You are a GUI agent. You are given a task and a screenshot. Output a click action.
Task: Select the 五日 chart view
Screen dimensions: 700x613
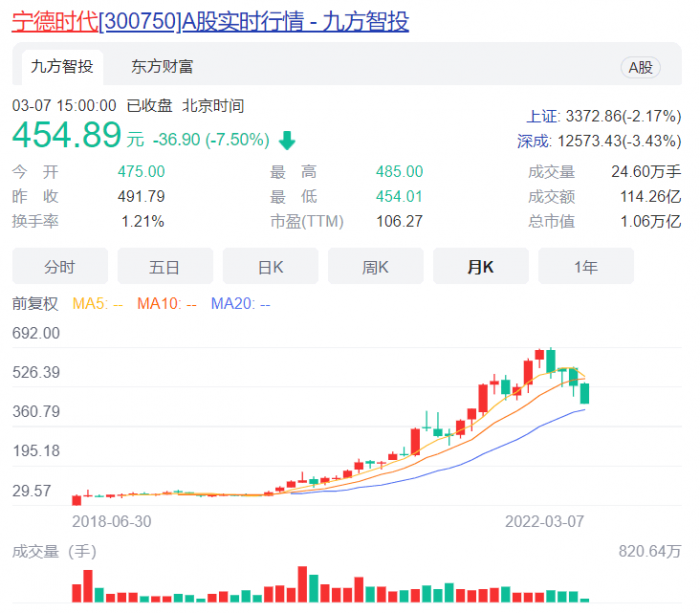tap(164, 267)
